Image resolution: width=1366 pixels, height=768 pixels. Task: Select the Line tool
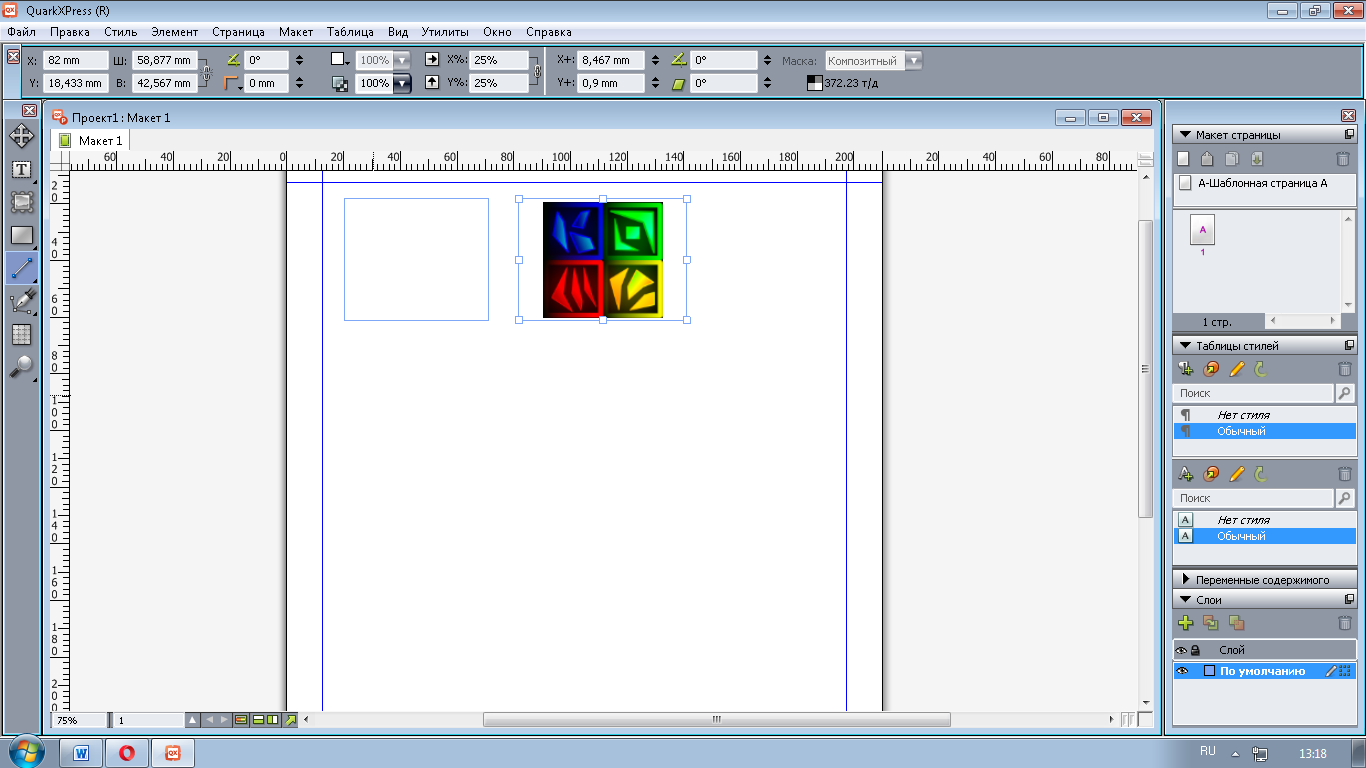[x=21, y=268]
